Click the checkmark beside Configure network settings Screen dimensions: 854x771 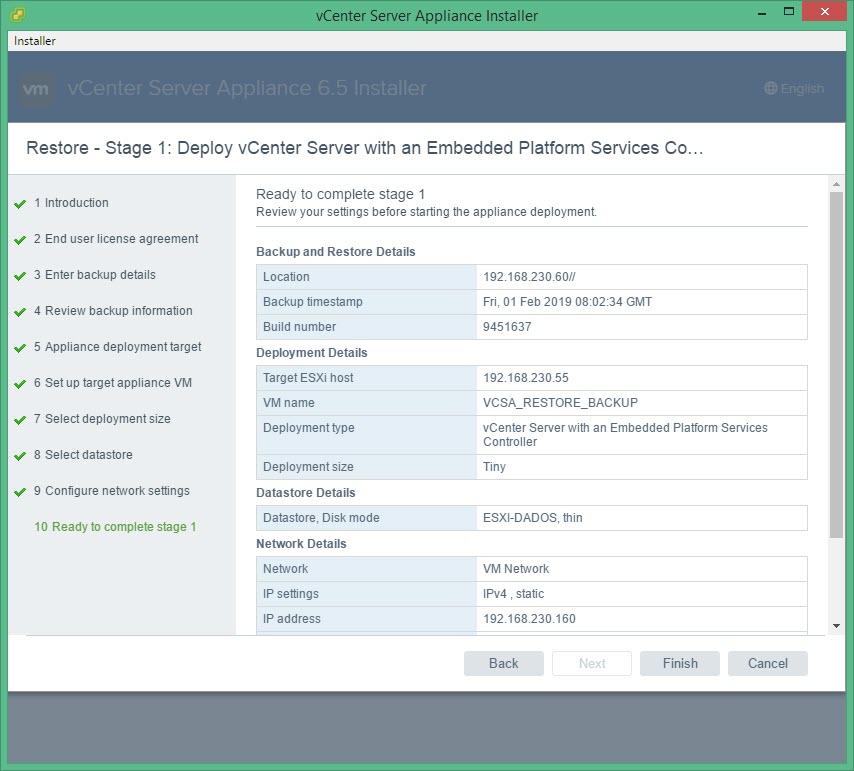coord(20,492)
